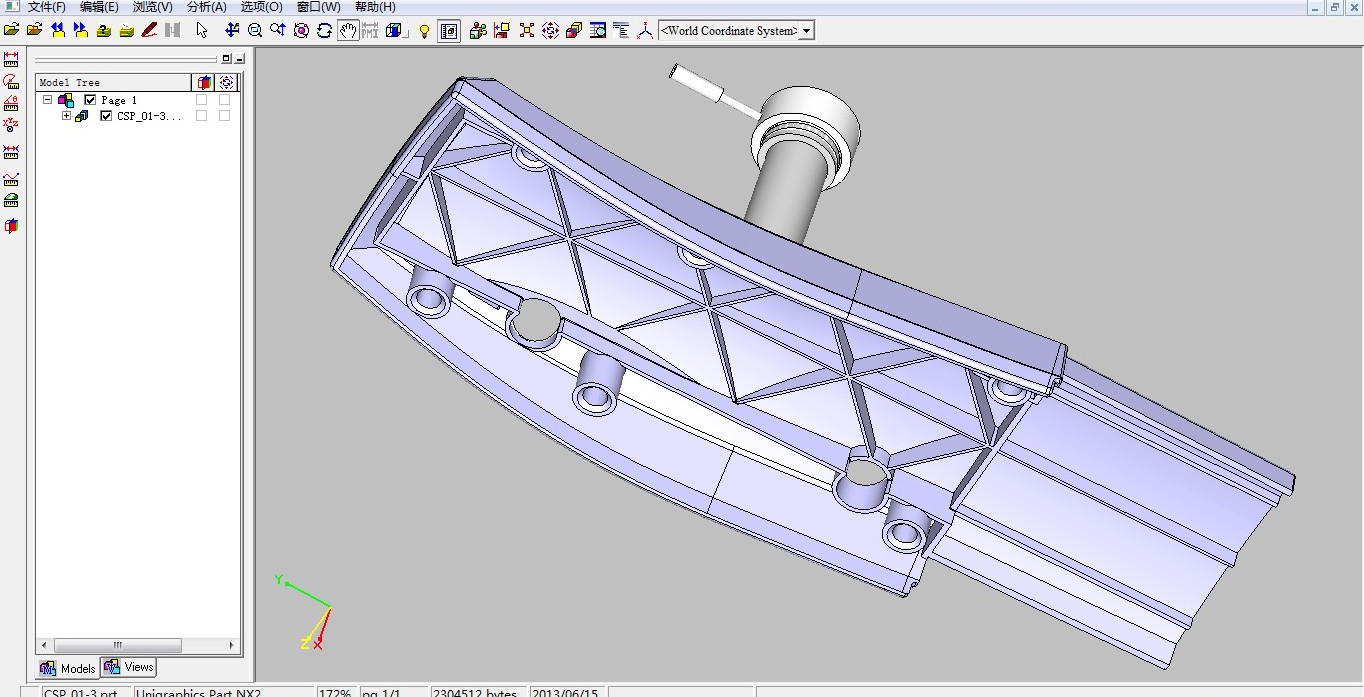Click the 2013/06/15 date status field

tap(566, 692)
